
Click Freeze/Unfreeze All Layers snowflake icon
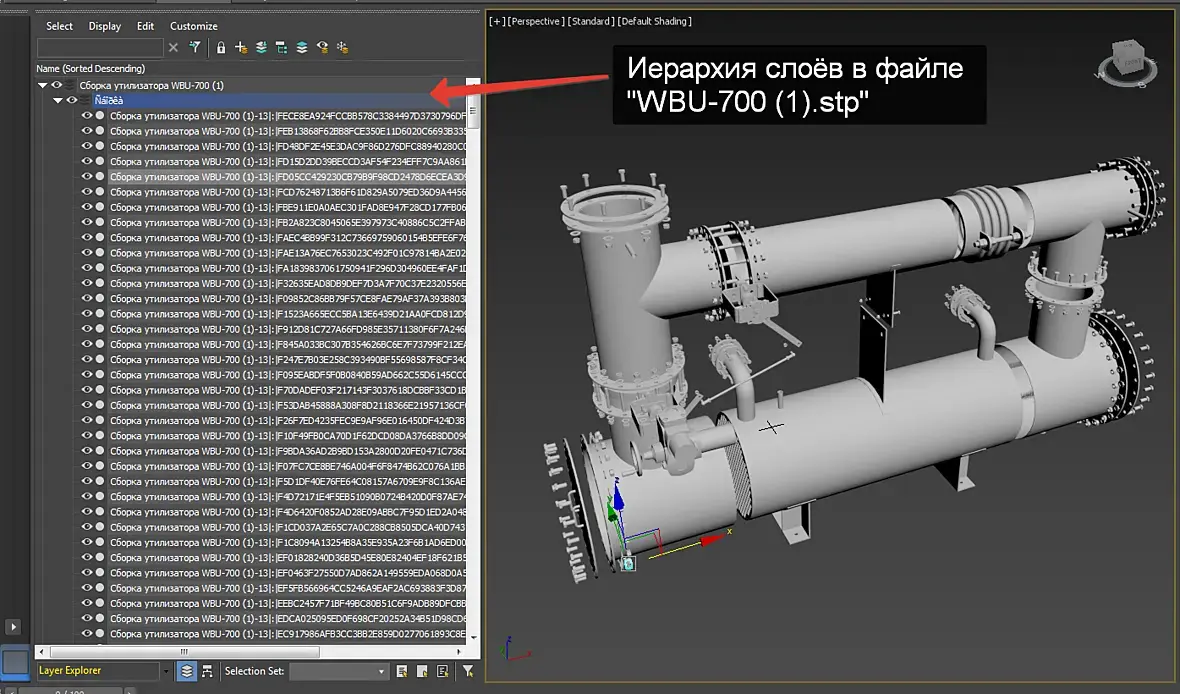point(342,47)
